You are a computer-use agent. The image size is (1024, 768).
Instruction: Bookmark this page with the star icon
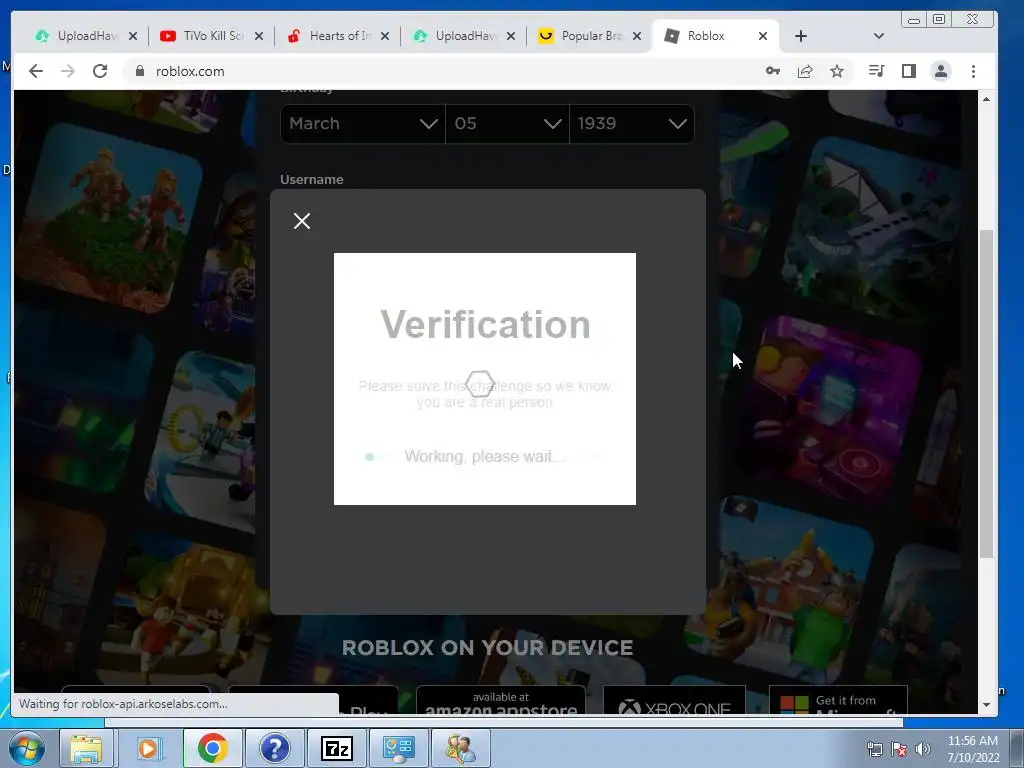click(x=837, y=71)
